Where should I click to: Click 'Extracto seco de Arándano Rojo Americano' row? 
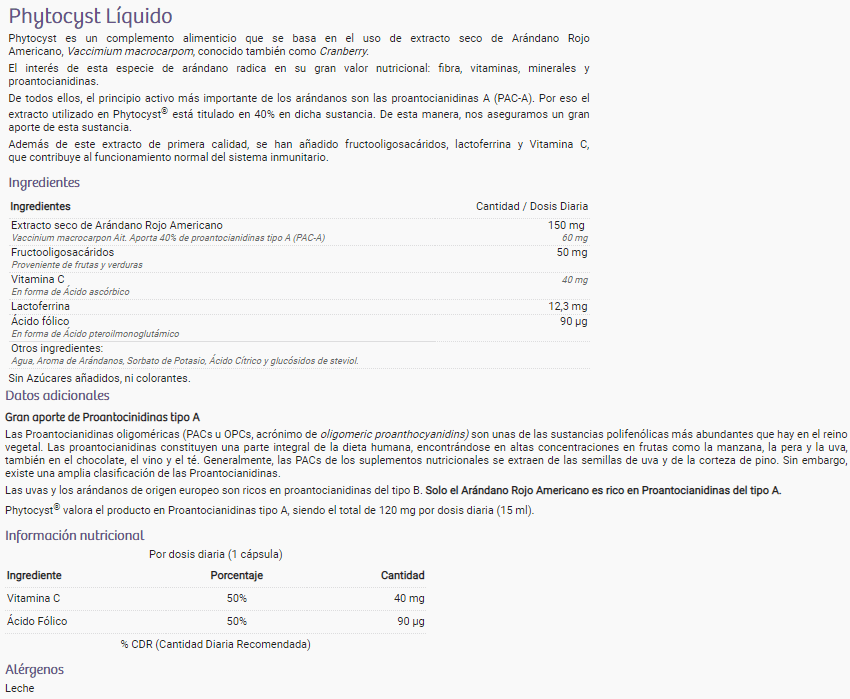299,231
